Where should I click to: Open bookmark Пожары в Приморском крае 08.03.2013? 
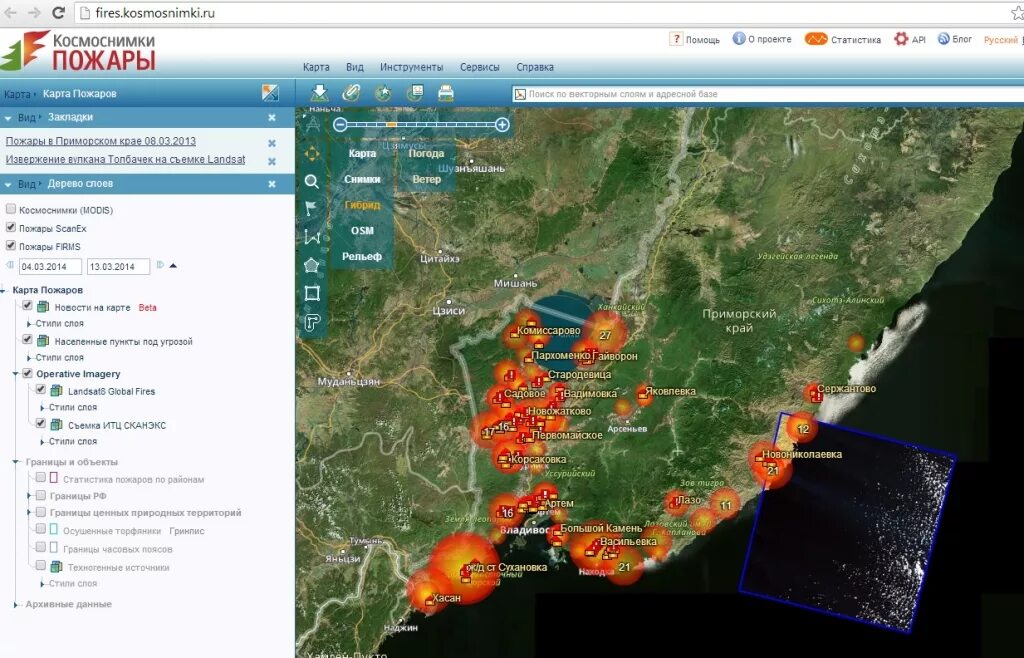101,141
